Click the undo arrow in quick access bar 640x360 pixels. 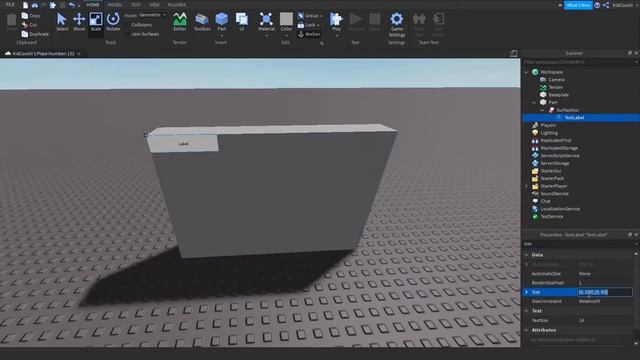pos(72,5)
